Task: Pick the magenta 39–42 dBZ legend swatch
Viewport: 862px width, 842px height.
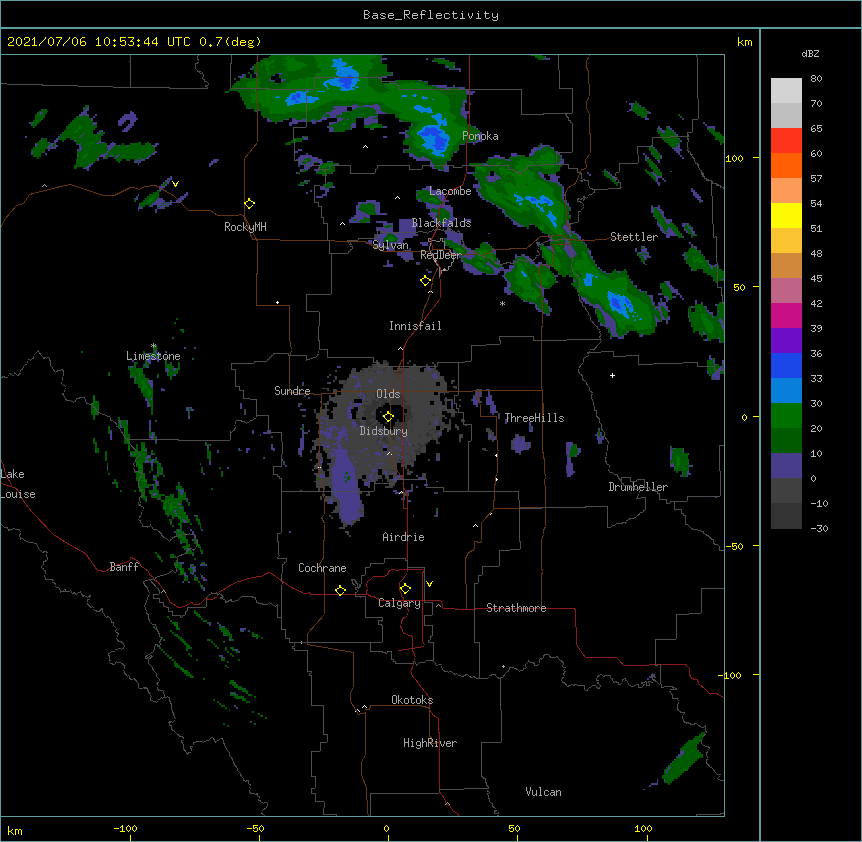Action: click(786, 315)
